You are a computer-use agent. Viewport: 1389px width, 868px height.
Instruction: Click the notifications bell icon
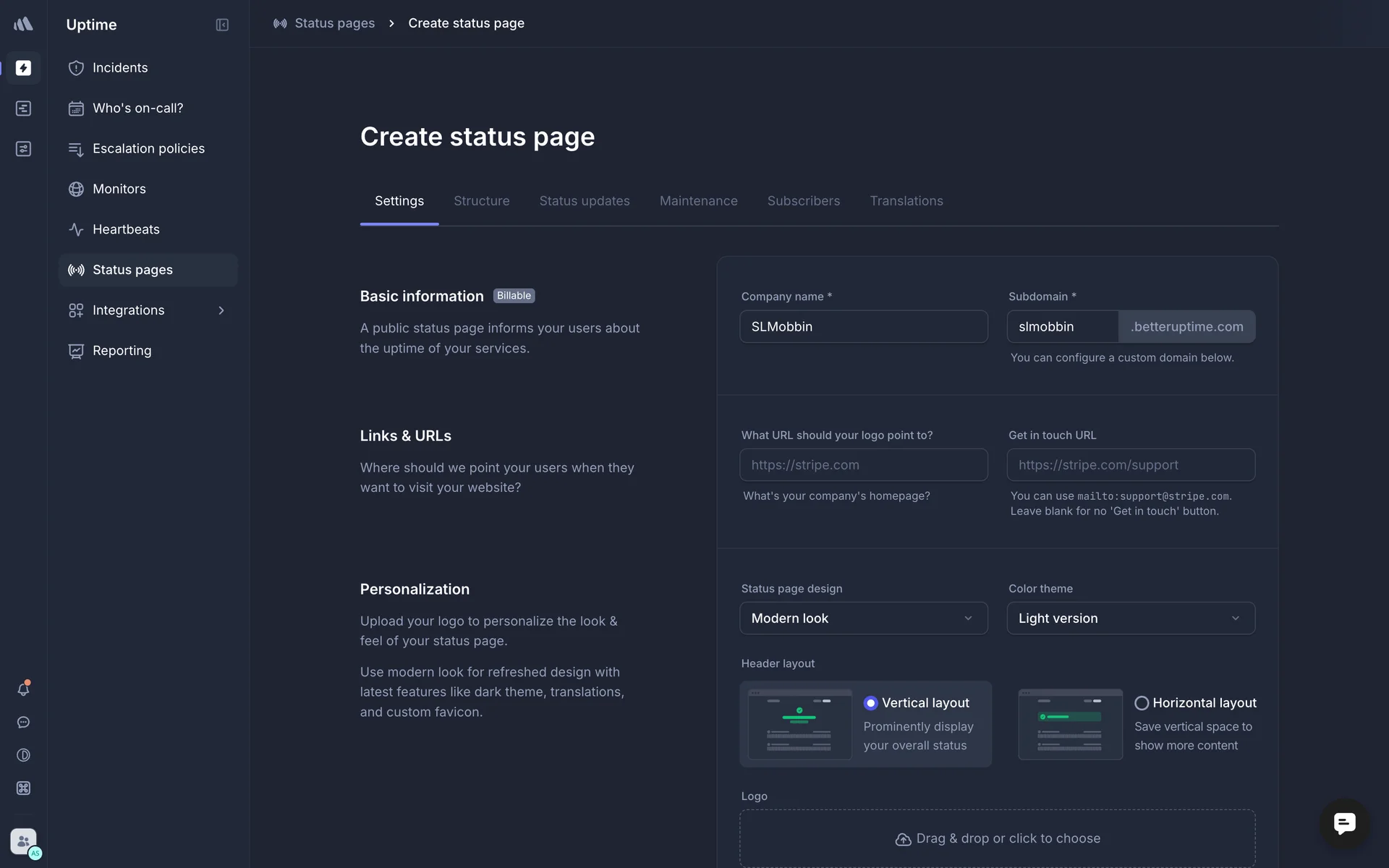pos(23,689)
